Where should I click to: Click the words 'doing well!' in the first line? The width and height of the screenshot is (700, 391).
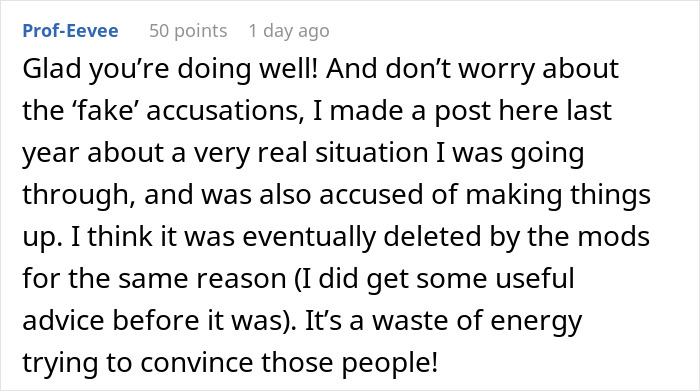click(x=248, y=70)
